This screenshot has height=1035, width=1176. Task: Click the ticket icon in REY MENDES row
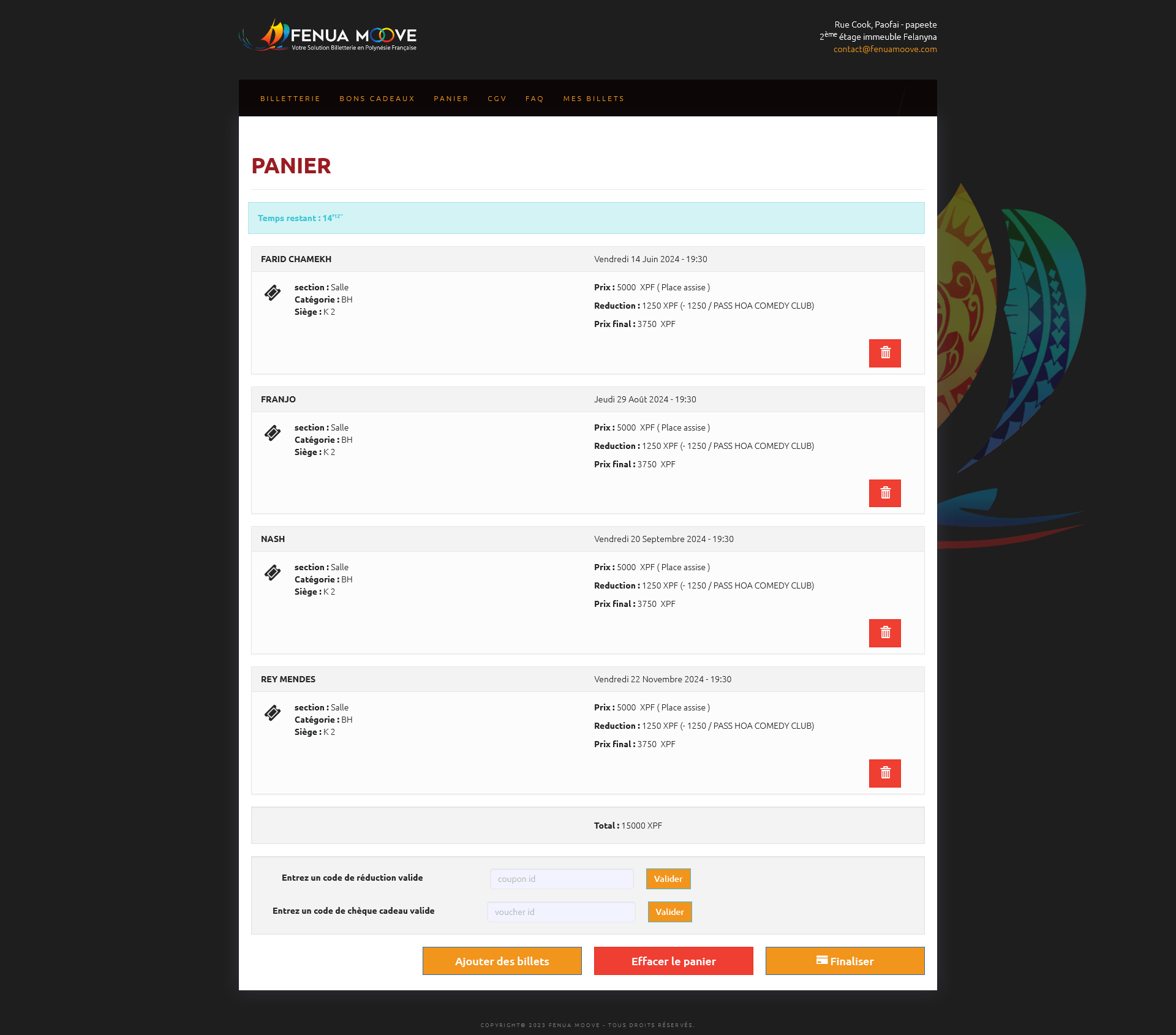pos(273,713)
